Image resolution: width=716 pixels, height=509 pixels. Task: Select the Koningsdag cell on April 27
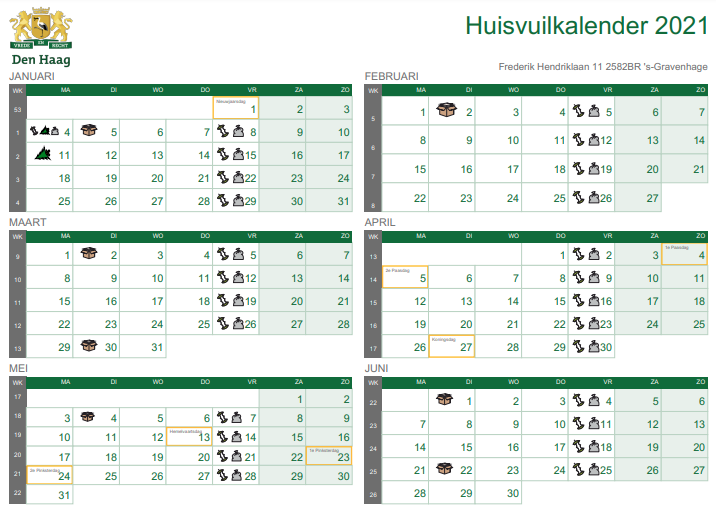452,346
